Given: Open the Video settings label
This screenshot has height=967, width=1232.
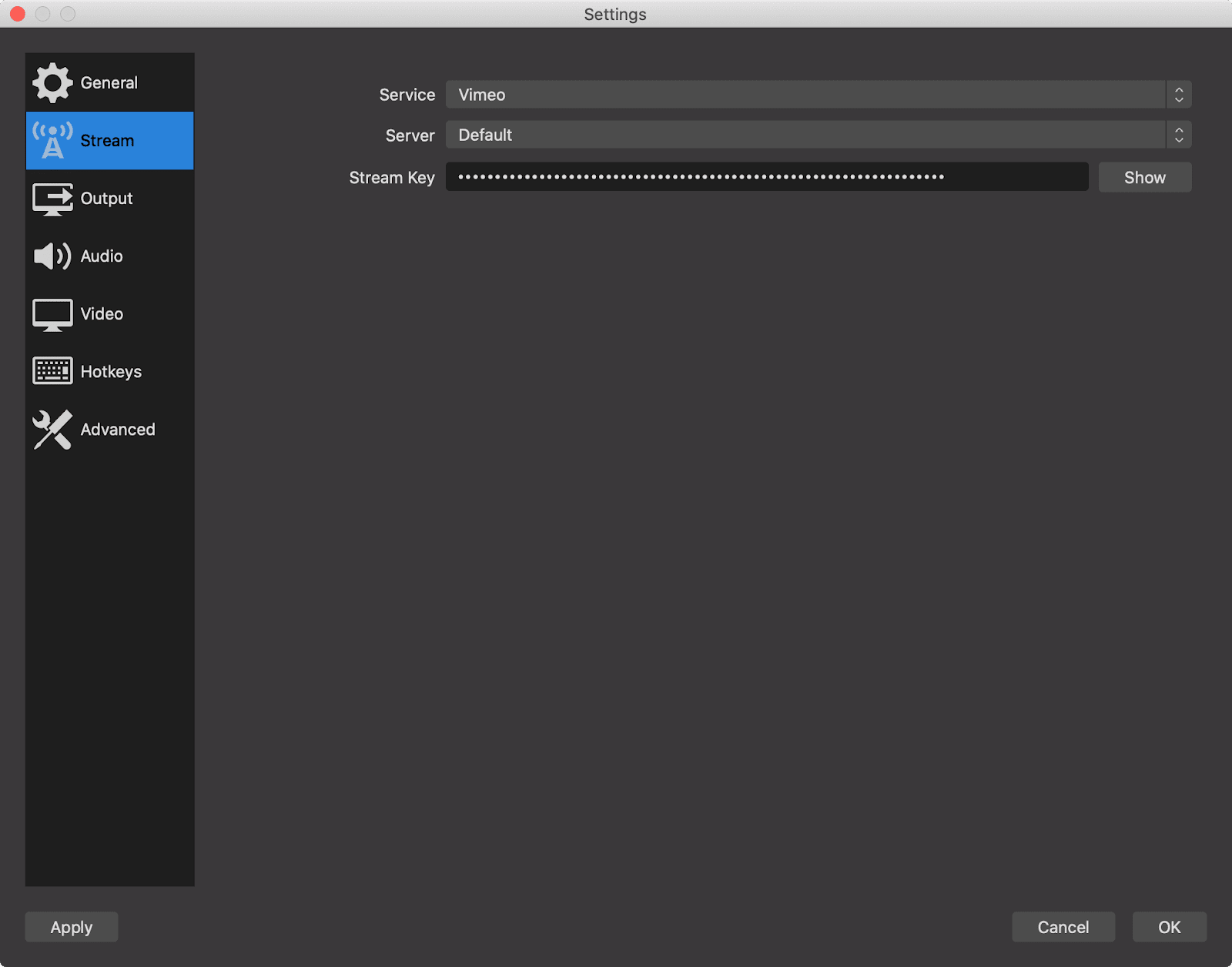Looking at the screenshot, I should [x=102, y=314].
